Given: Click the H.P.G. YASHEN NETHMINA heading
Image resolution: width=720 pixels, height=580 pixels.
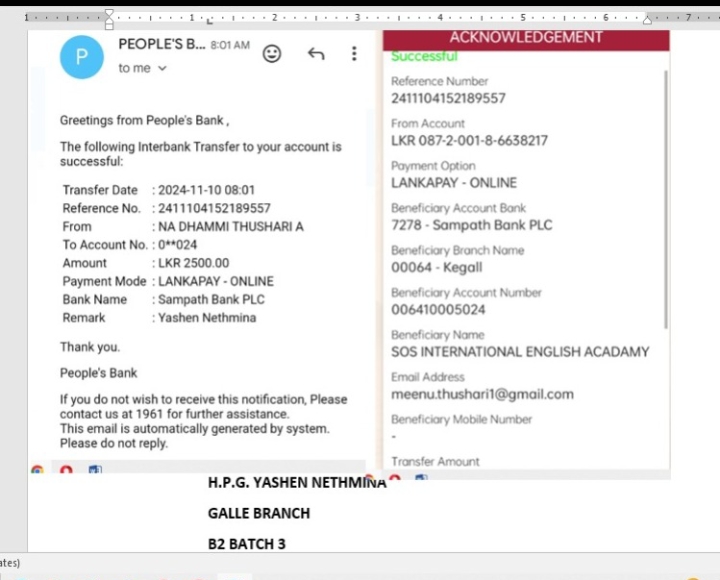Looking at the screenshot, I should pyautogui.click(x=297, y=483).
